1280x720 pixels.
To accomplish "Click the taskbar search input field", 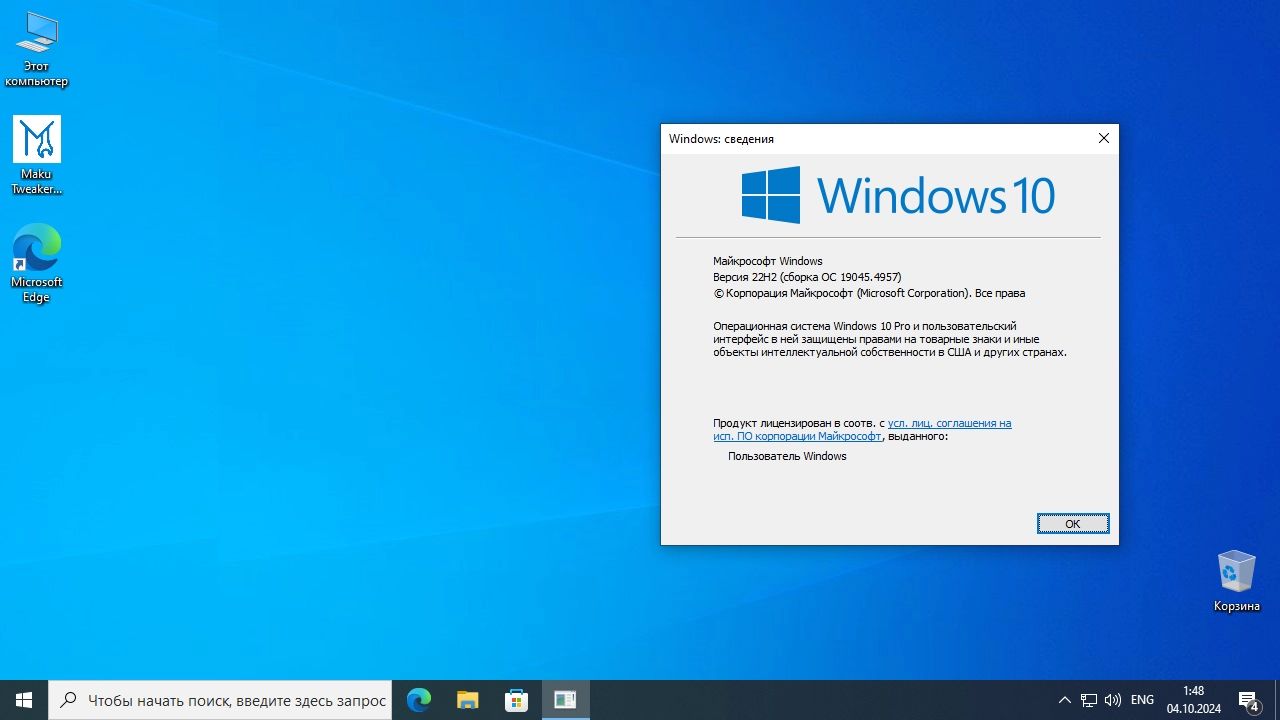I will [220, 700].
